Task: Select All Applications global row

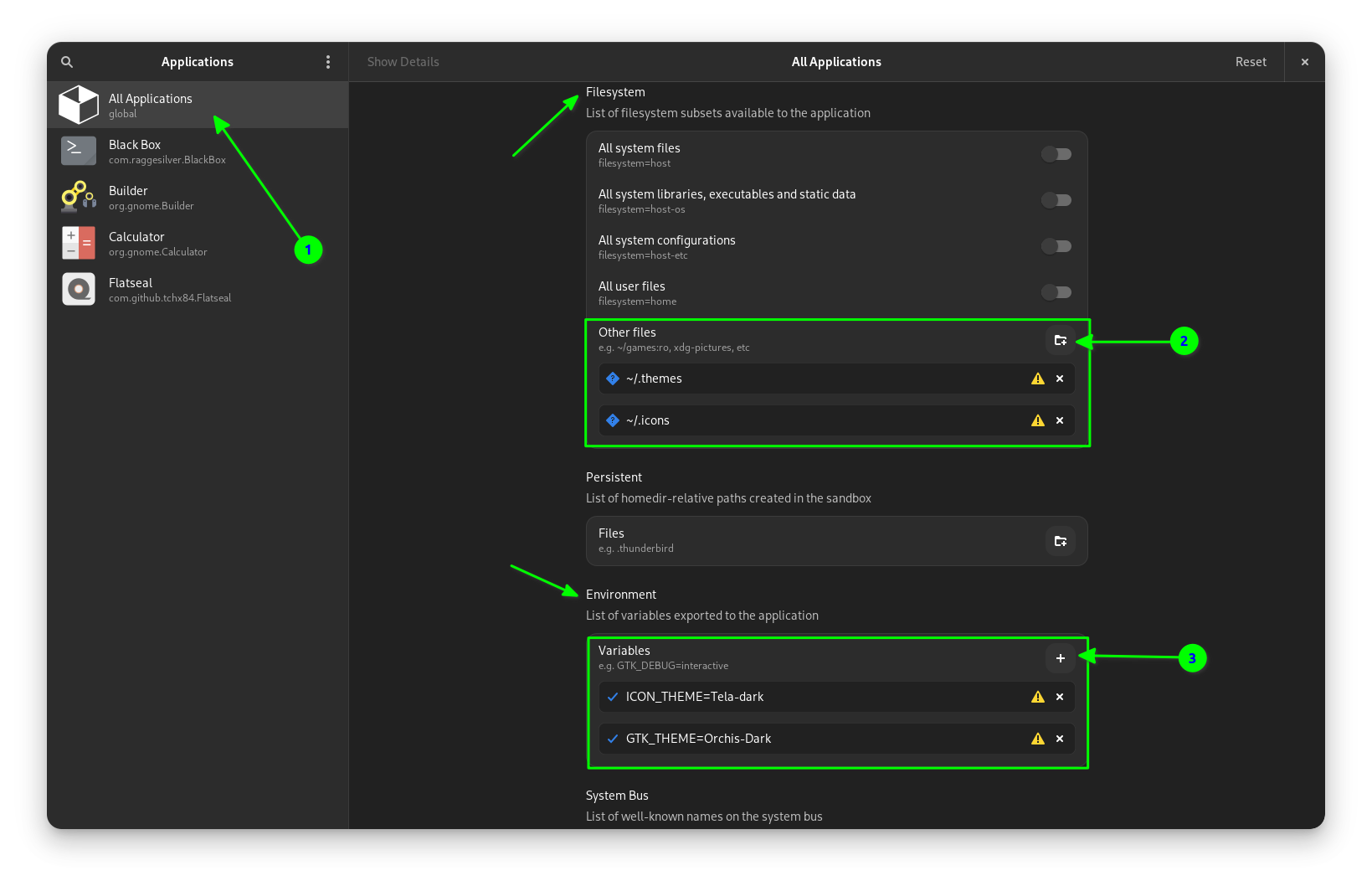Action: 198,105
